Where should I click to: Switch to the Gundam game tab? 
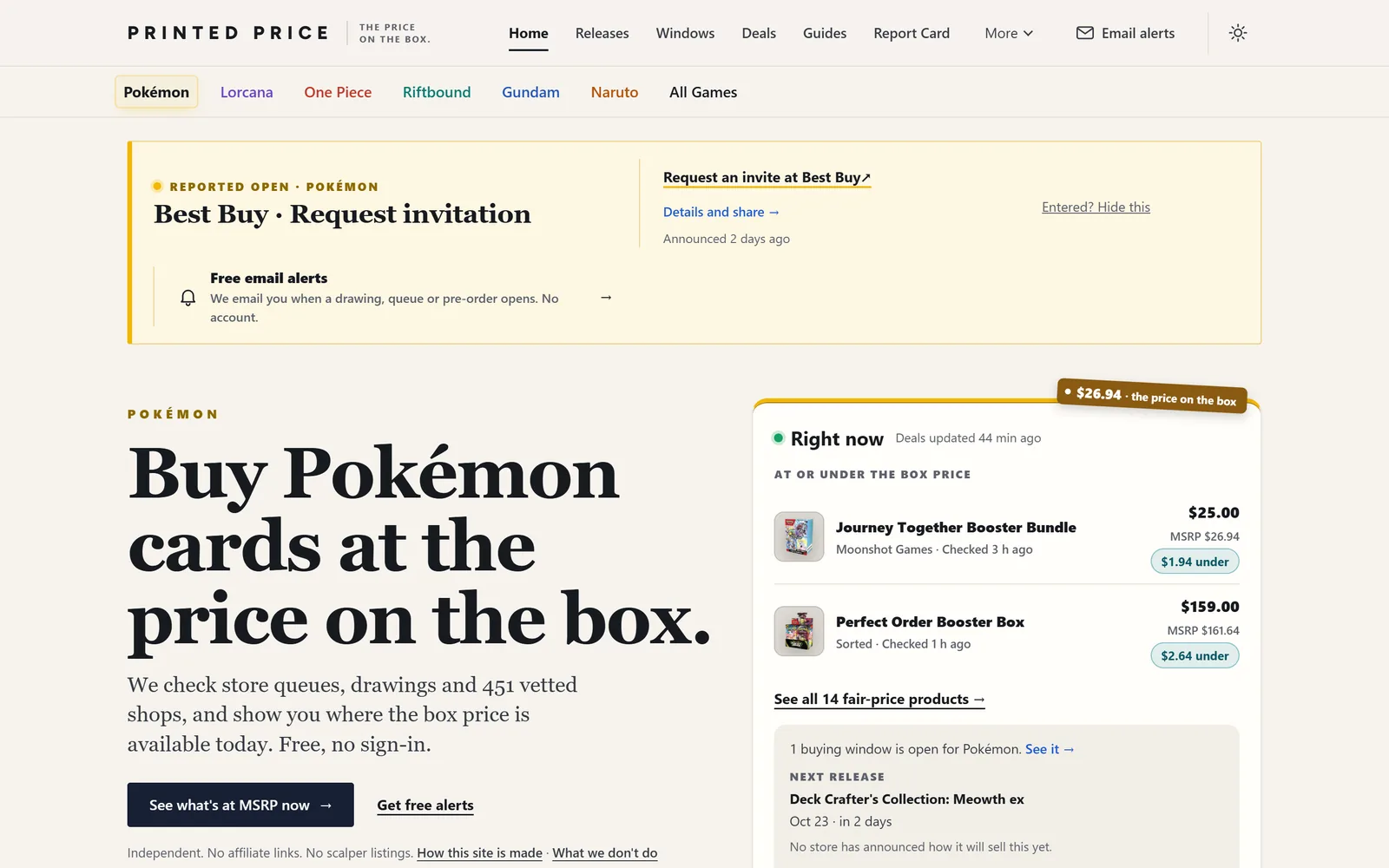pos(530,92)
